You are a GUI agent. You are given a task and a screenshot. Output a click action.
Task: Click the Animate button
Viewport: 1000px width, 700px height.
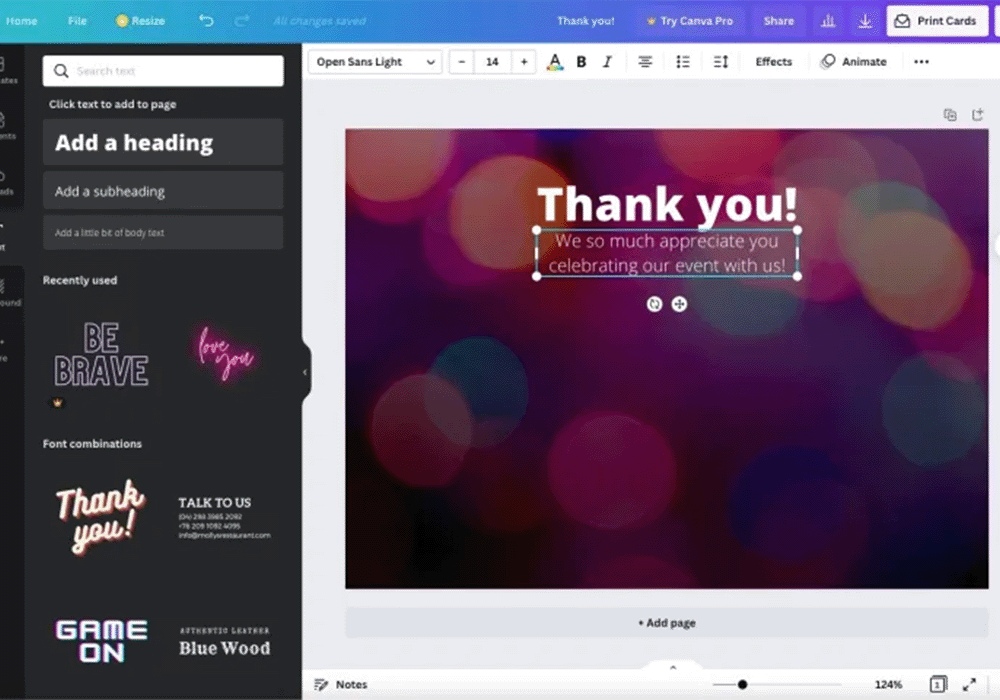[x=854, y=62]
